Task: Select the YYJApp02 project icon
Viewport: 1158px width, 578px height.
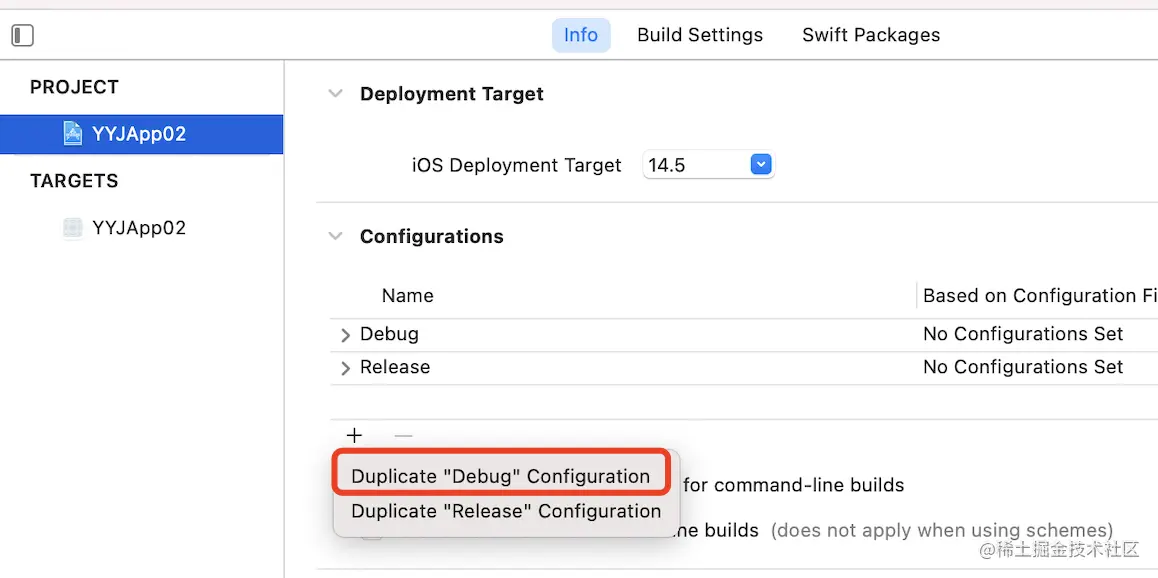Action: pos(72,134)
